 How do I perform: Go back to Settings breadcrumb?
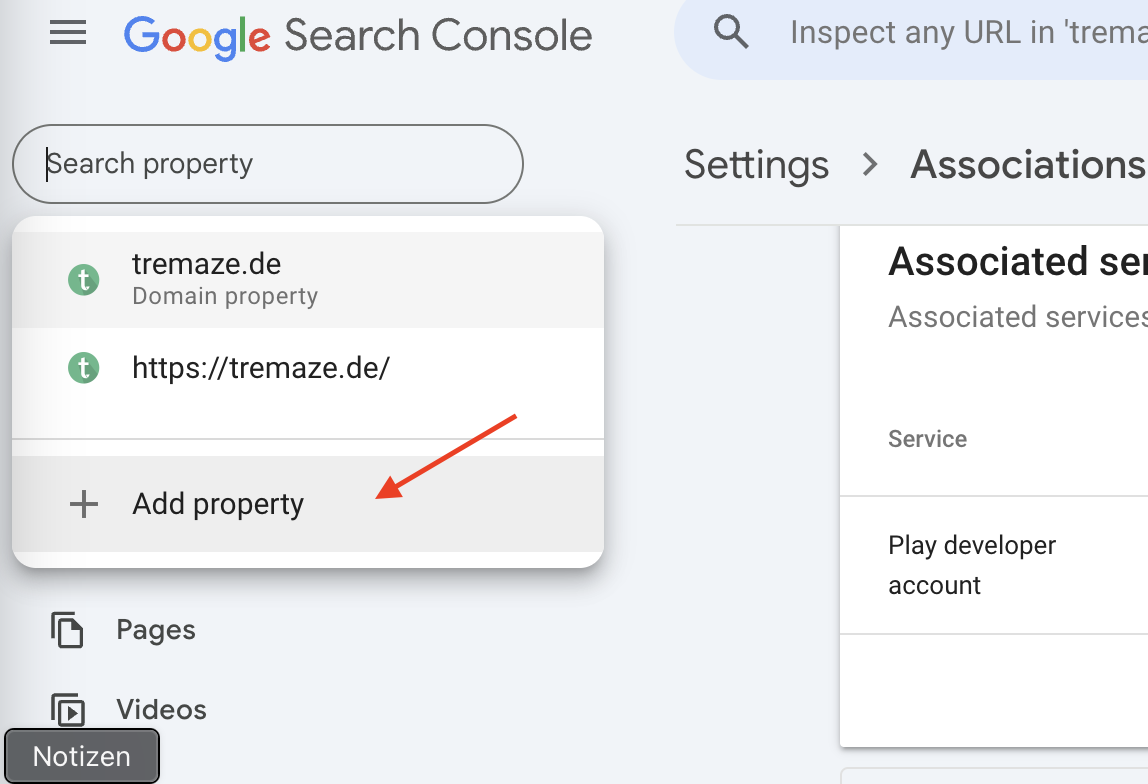tap(756, 165)
